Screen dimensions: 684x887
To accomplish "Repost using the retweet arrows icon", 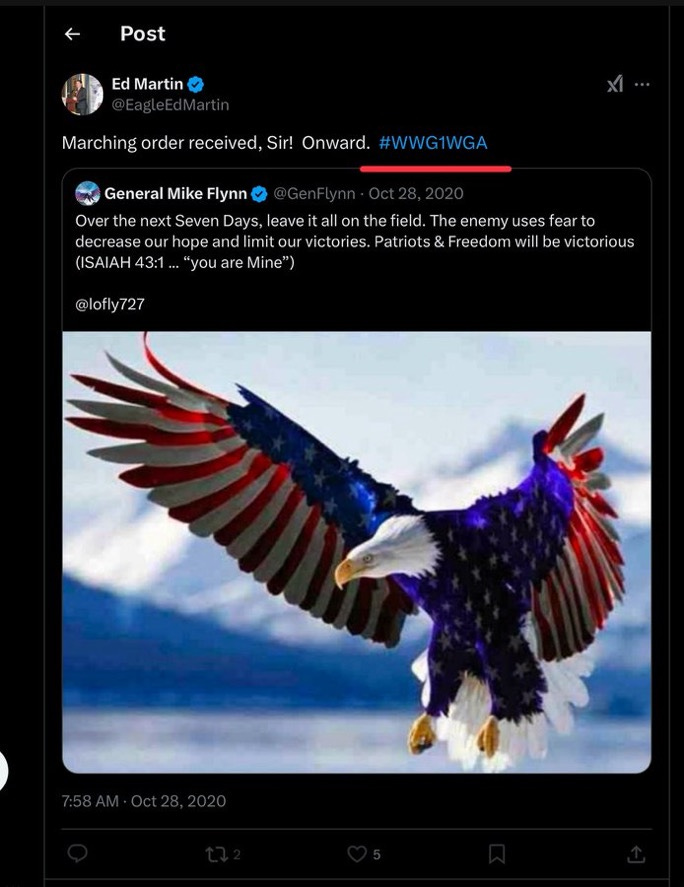I will (216, 854).
